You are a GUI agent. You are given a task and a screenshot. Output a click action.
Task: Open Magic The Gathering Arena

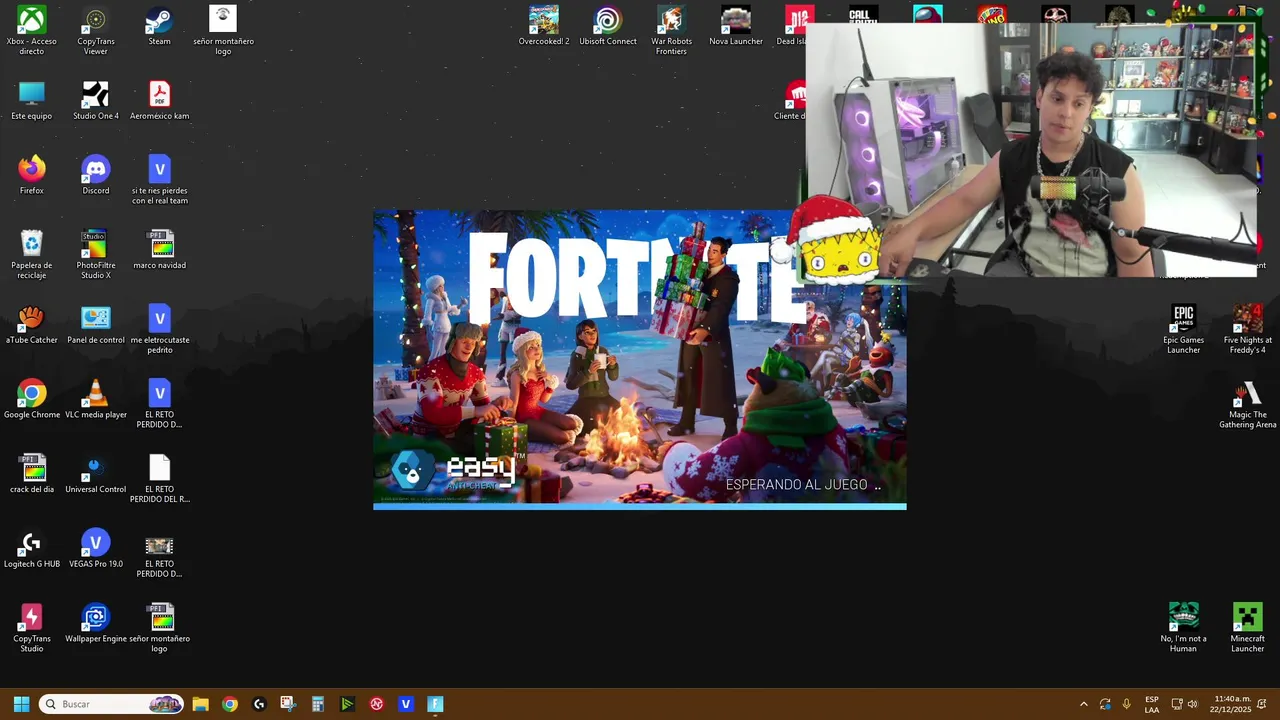pos(1247,404)
